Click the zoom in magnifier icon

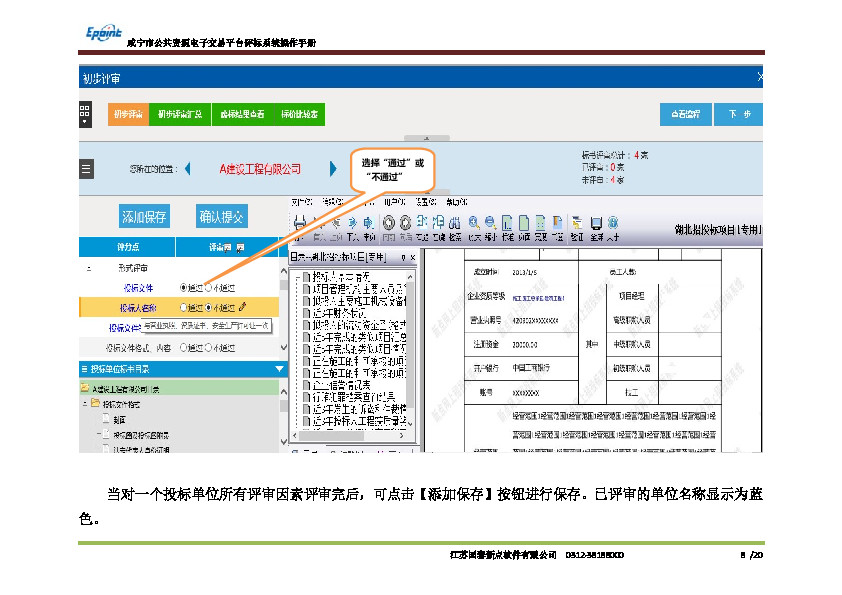[474, 223]
